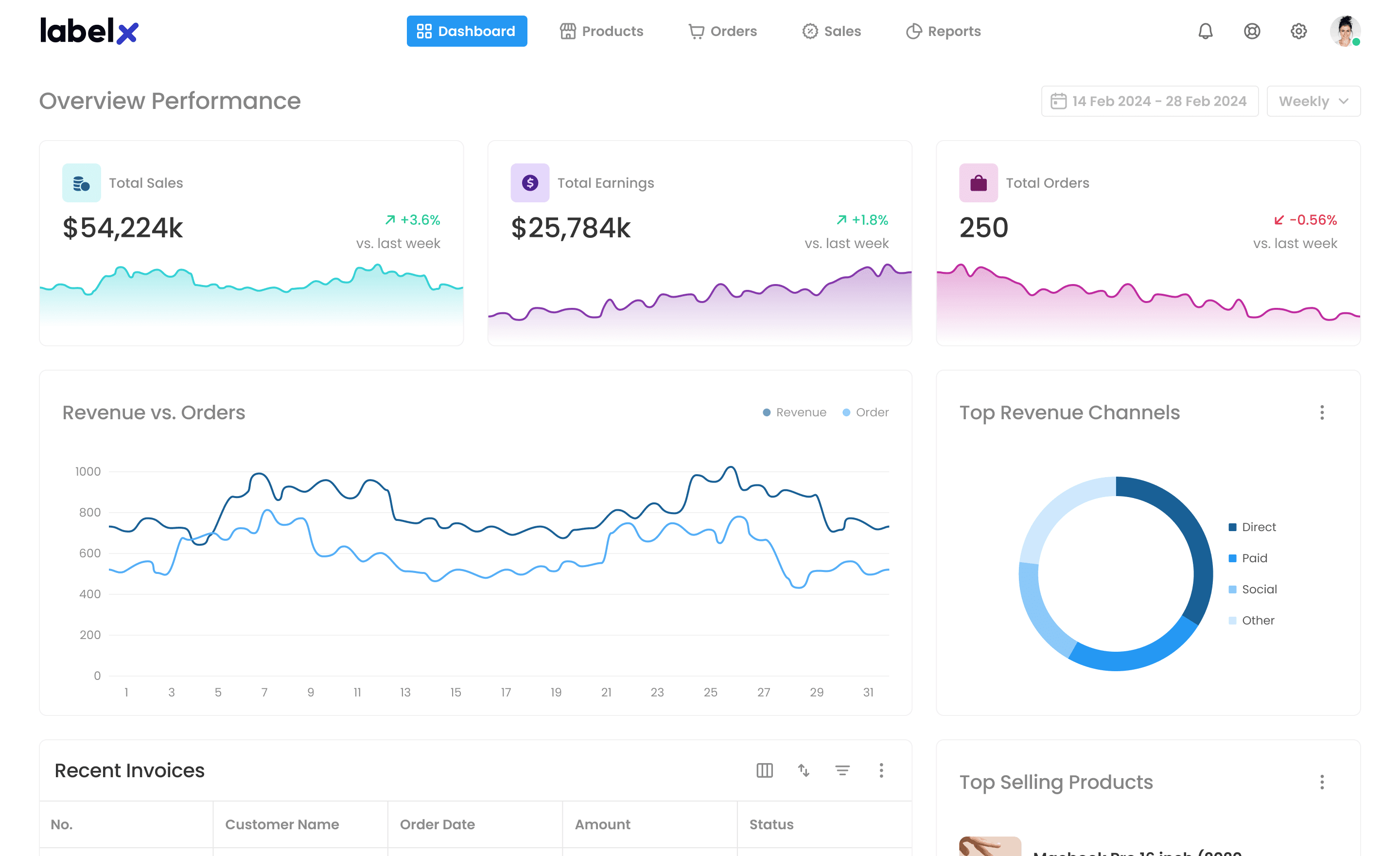Click the sort arrows in Recent Invoices

804,771
